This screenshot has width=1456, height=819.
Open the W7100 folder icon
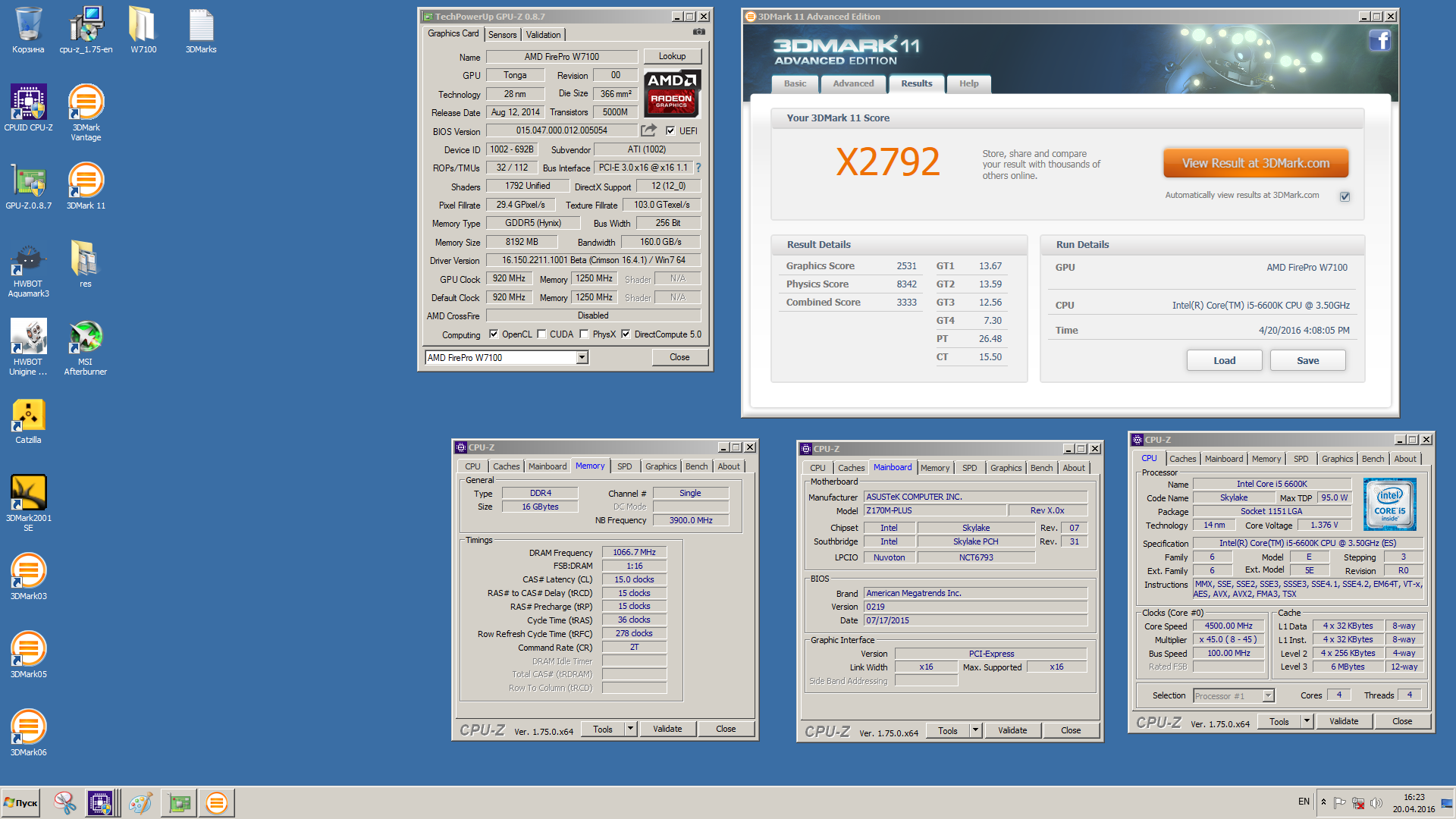click(143, 30)
